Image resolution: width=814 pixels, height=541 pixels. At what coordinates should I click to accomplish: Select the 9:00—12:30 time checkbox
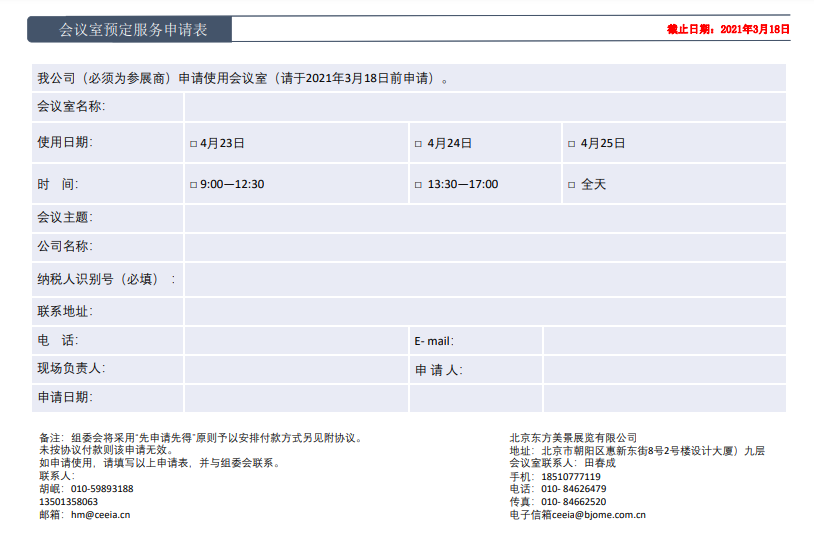click(193, 185)
